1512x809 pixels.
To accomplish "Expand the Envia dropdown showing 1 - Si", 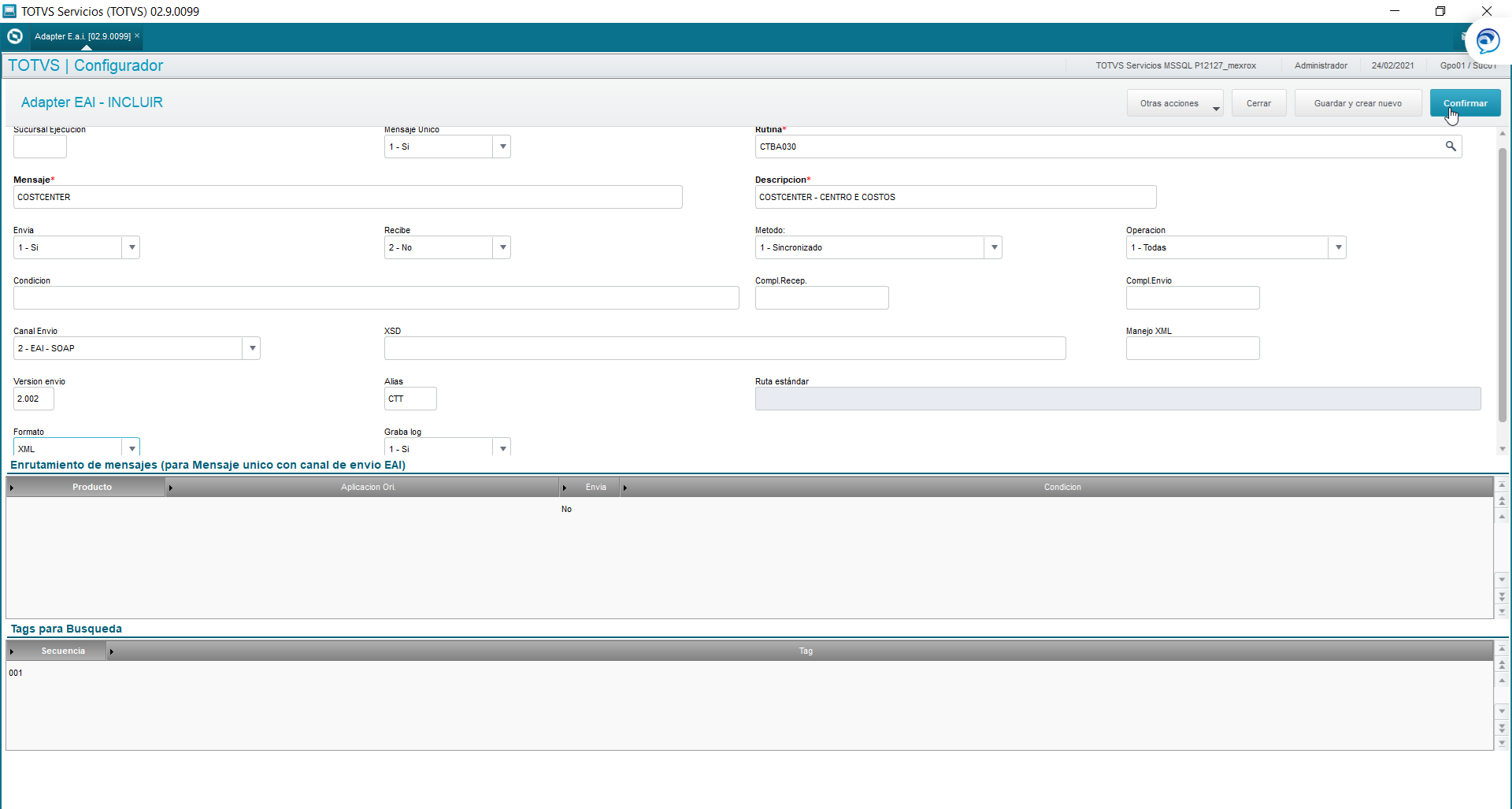I will tap(132, 247).
